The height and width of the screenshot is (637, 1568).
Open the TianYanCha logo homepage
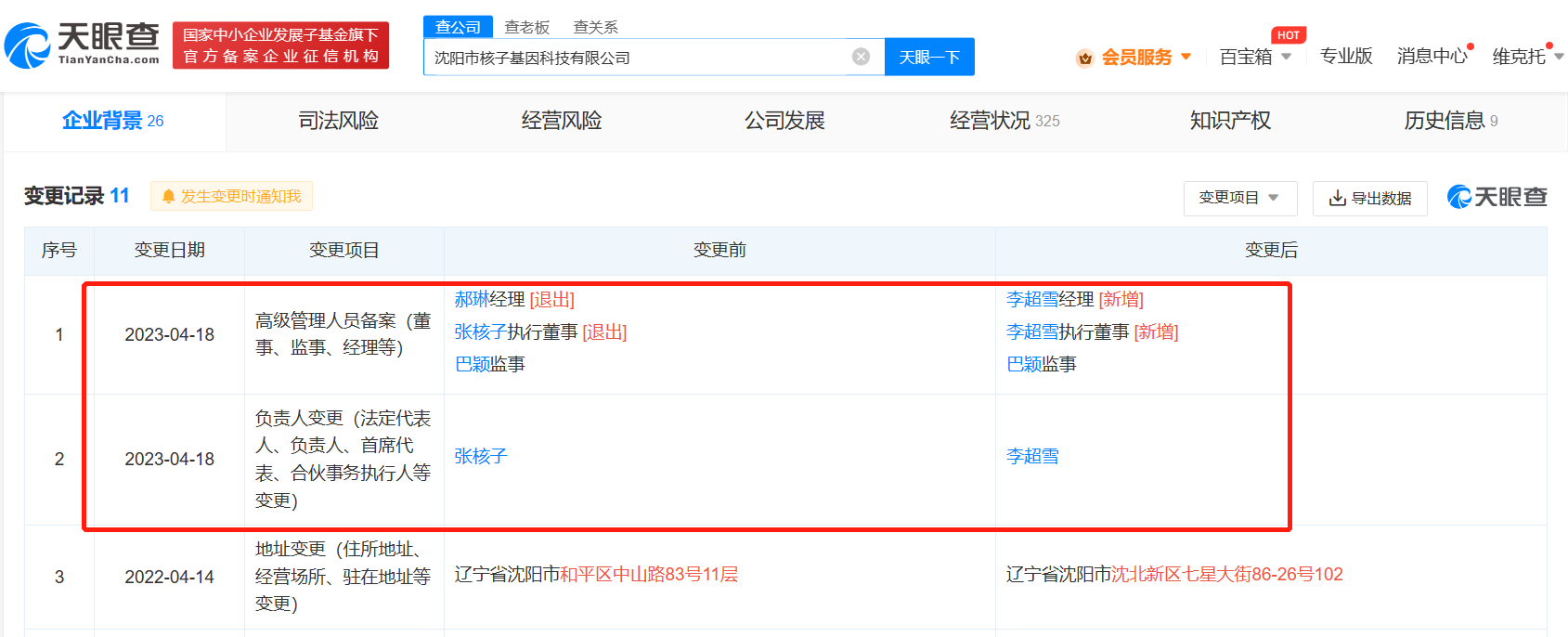tap(82, 45)
